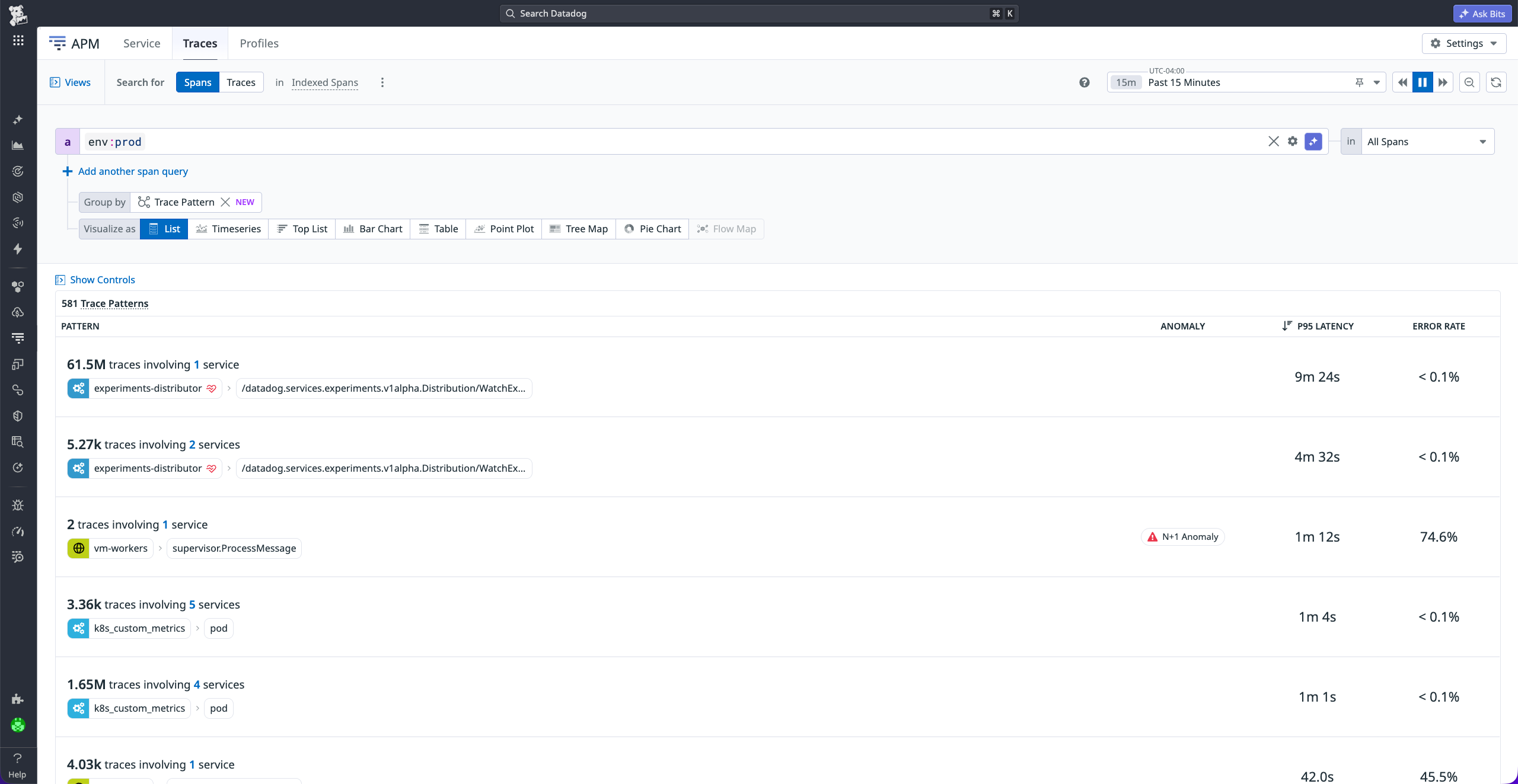The height and width of the screenshot is (784, 1518).
Task: Open the sparkle icon in left sidebar
Action: [18, 120]
